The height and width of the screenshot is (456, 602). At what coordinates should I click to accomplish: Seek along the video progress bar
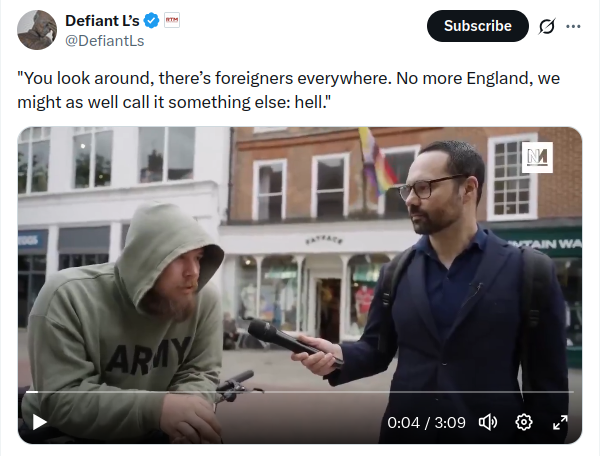pyautogui.click(x=300, y=392)
